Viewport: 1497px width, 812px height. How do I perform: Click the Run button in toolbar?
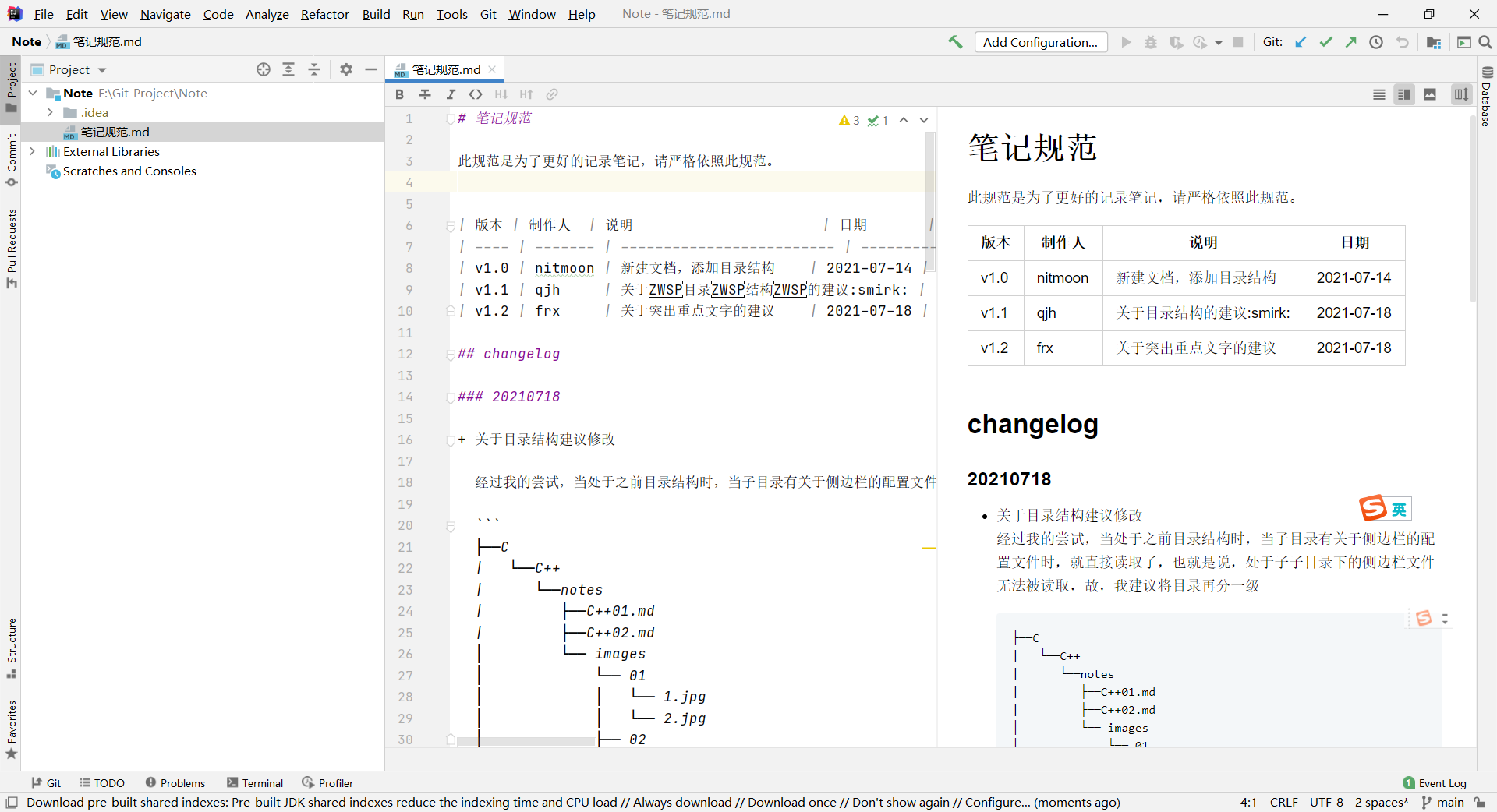pyautogui.click(x=1126, y=42)
